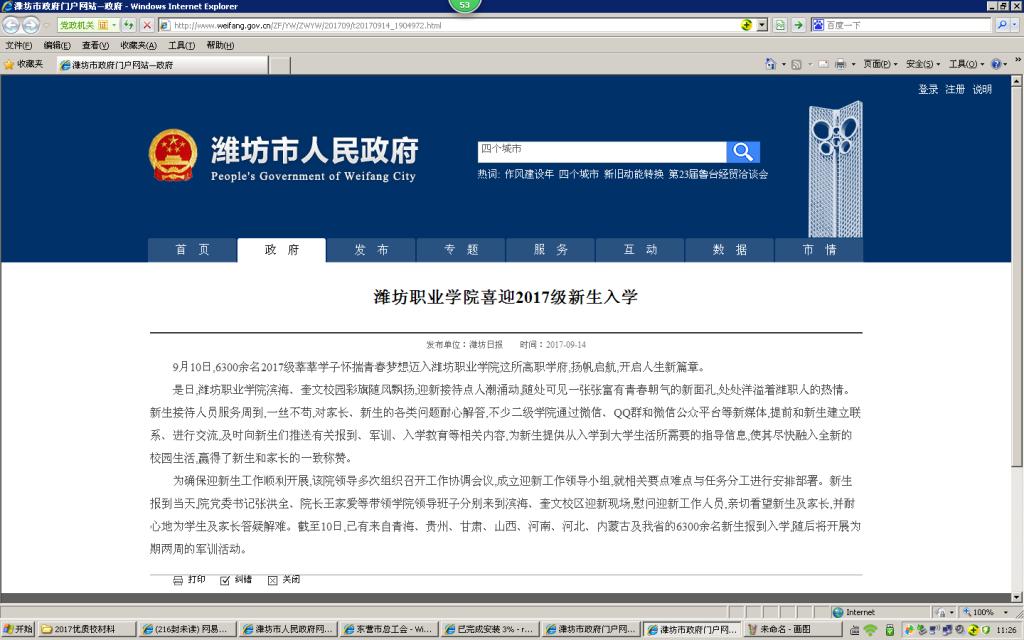Click the printer icon beside 打印
The width and height of the screenshot is (1024, 640).
click(x=178, y=580)
